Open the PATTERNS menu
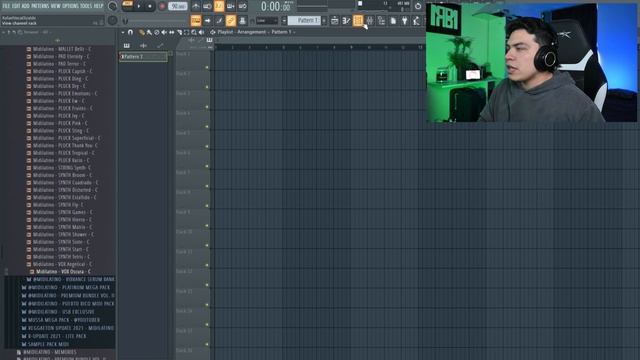This screenshot has height=360, width=640. click(x=40, y=6)
